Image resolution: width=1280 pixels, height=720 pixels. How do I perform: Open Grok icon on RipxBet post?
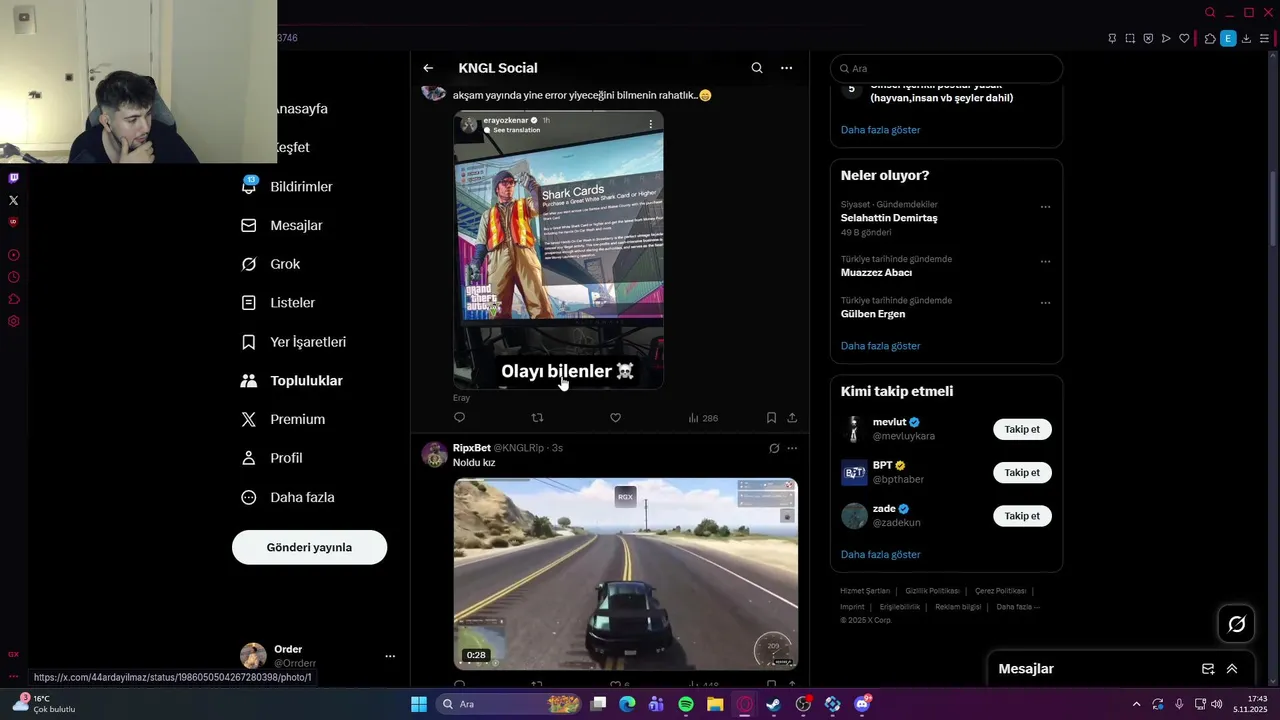point(774,448)
